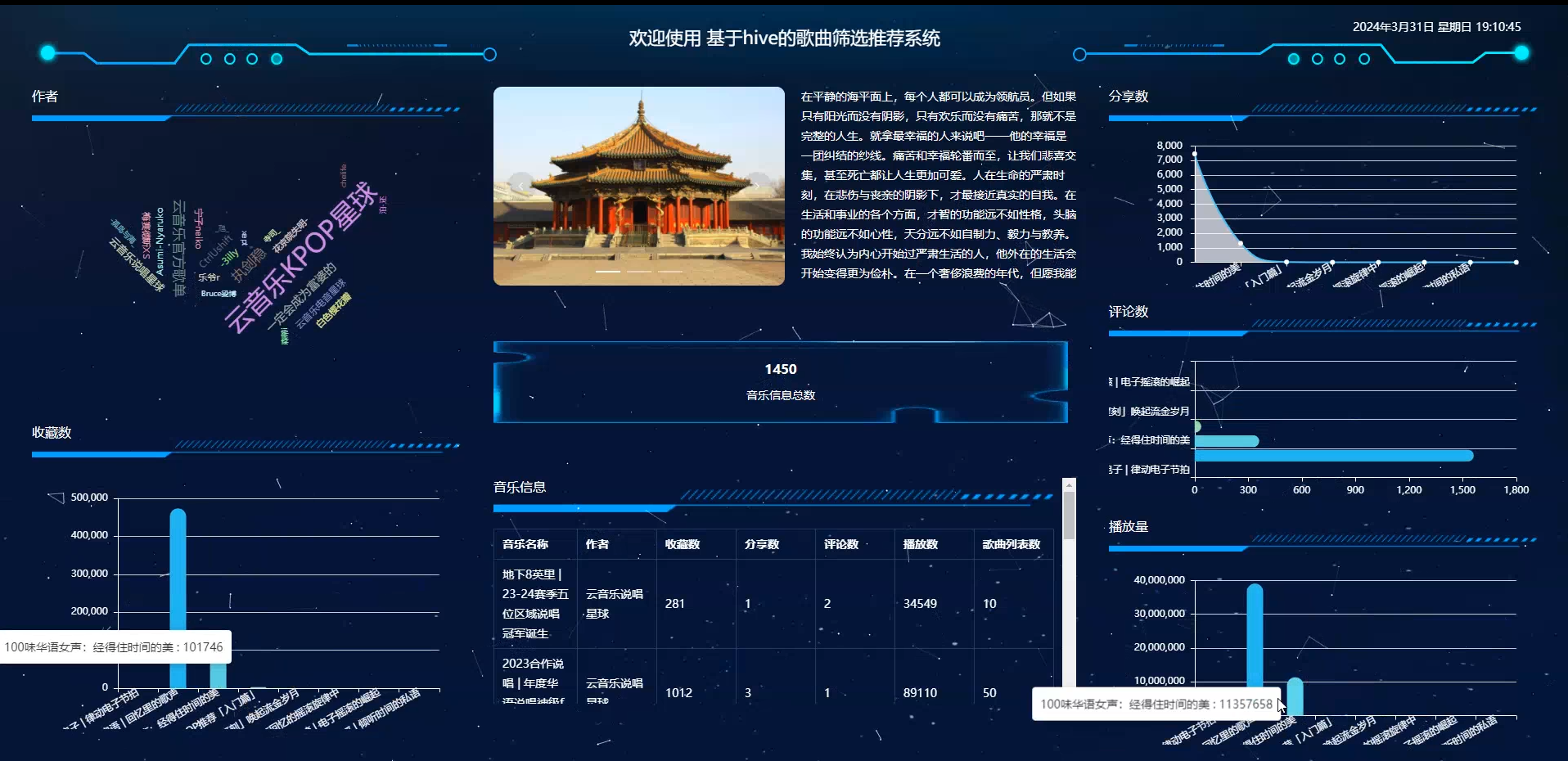Select the song name cell 地下8英里
This screenshot has width=1568, height=761.
pos(535,604)
